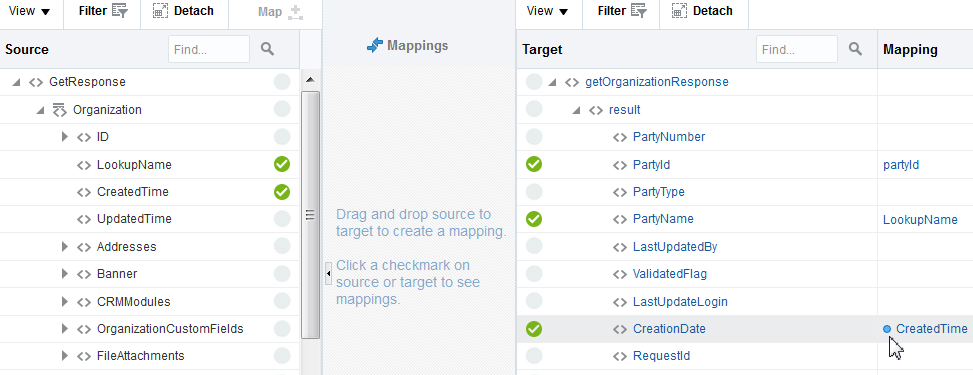973x375 pixels.
Task: Collapse the GetResponse source tree node
Action: click(x=16, y=82)
